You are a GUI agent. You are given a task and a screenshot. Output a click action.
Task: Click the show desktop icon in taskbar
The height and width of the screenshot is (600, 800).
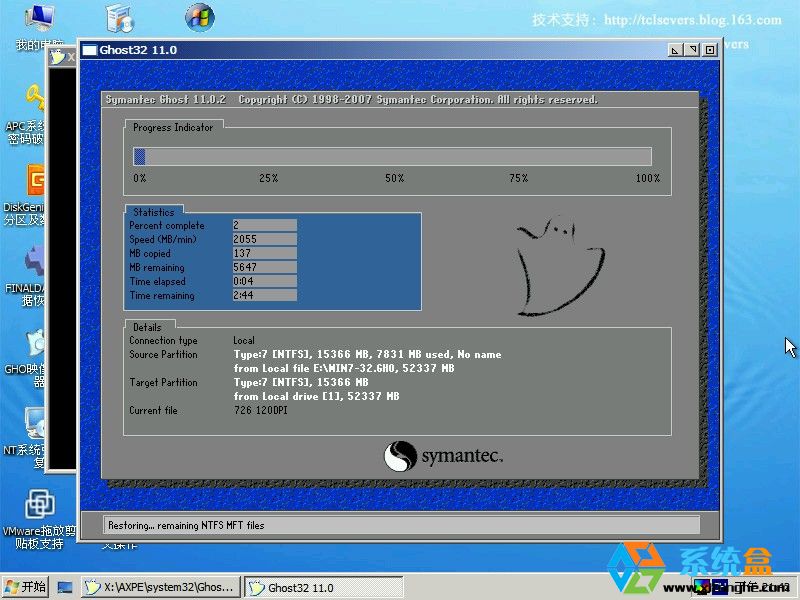point(65,587)
